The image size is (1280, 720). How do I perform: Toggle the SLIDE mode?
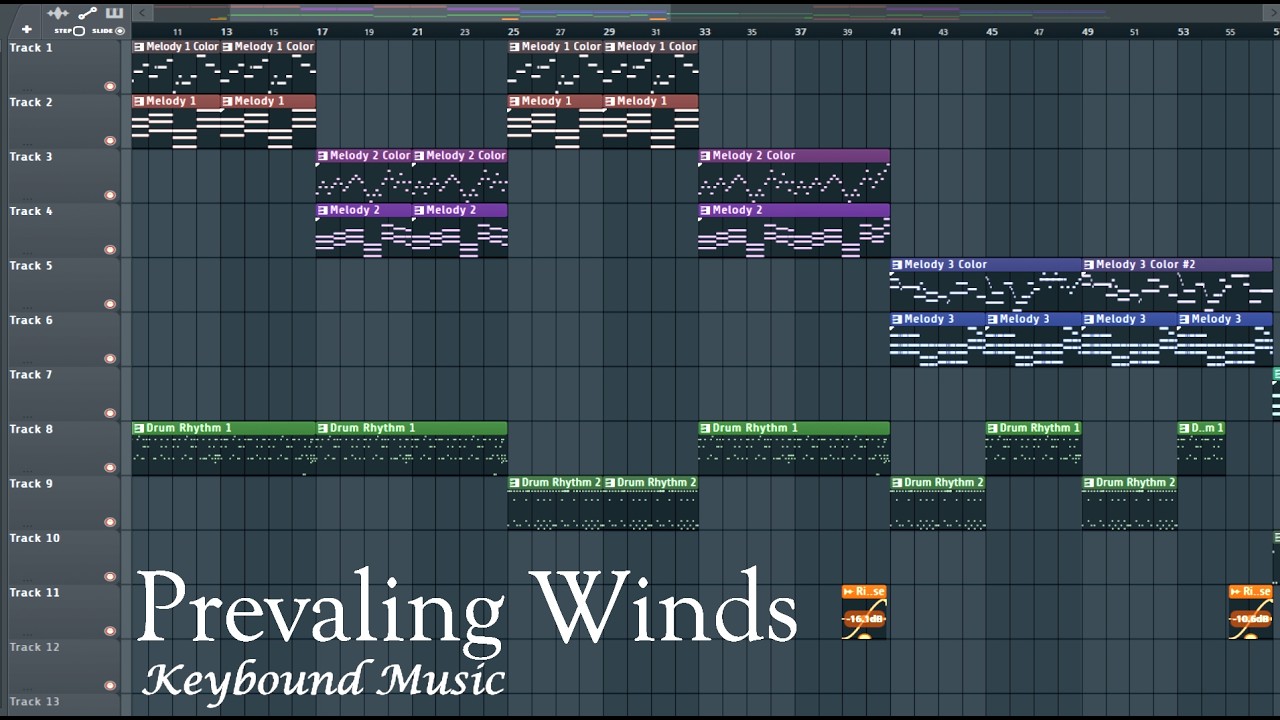click(x=108, y=31)
